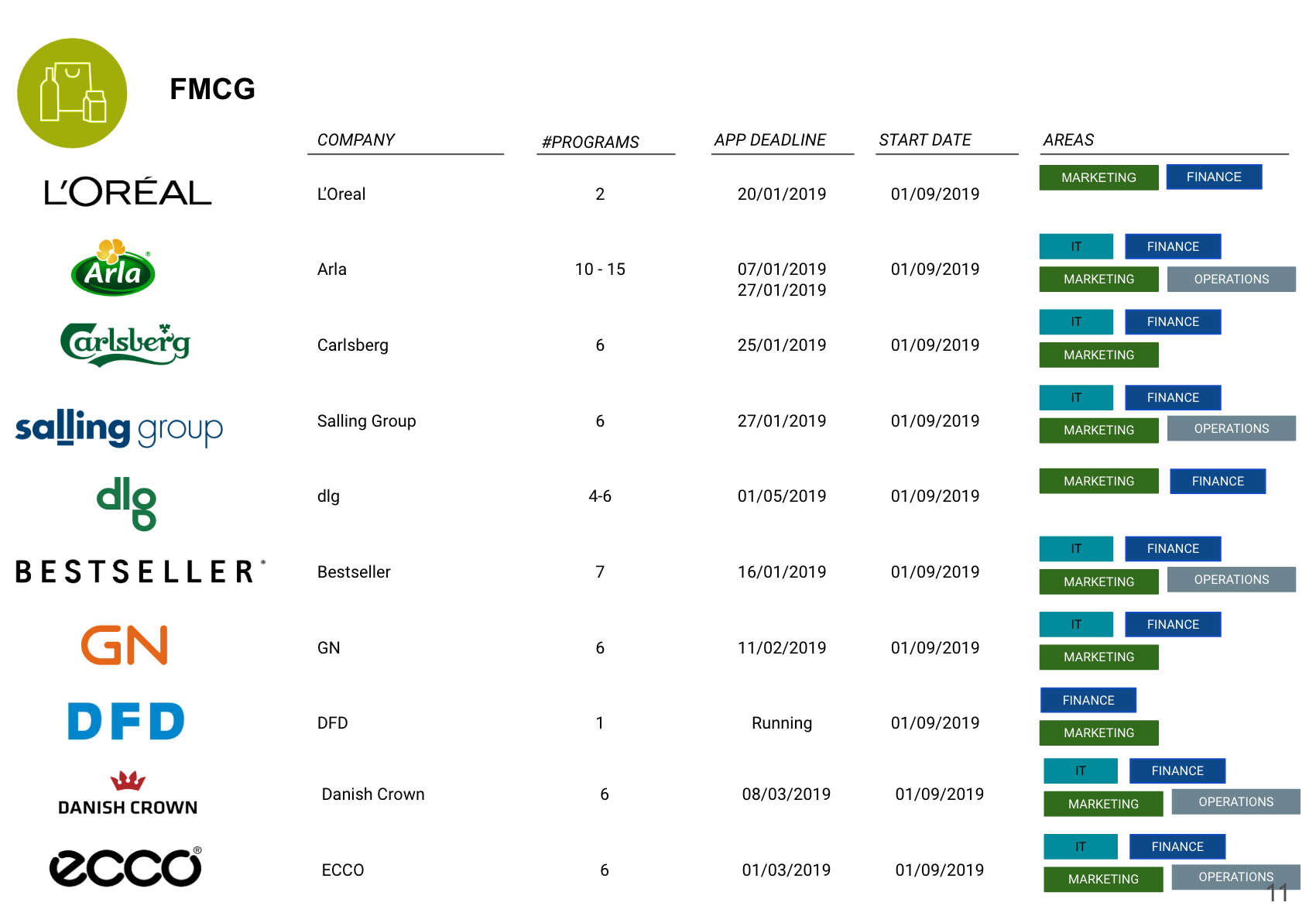Screen dimensions: 1316x923
Task: Click the MARKETING tag in GN row
Action: pyautogui.click(x=1098, y=657)
